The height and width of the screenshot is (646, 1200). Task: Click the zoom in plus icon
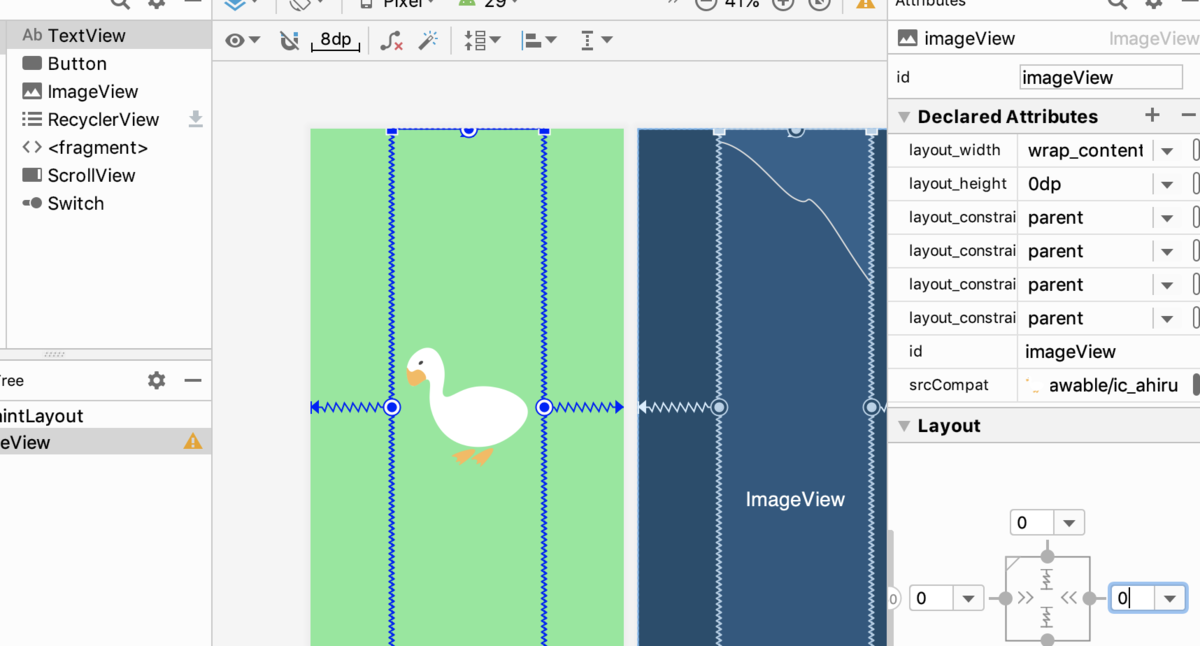click(783, 4)
